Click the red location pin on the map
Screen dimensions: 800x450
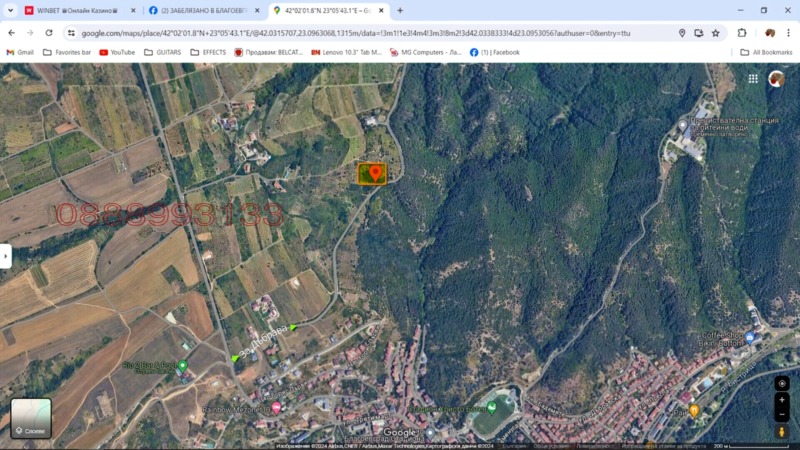(x=375, y=173)
